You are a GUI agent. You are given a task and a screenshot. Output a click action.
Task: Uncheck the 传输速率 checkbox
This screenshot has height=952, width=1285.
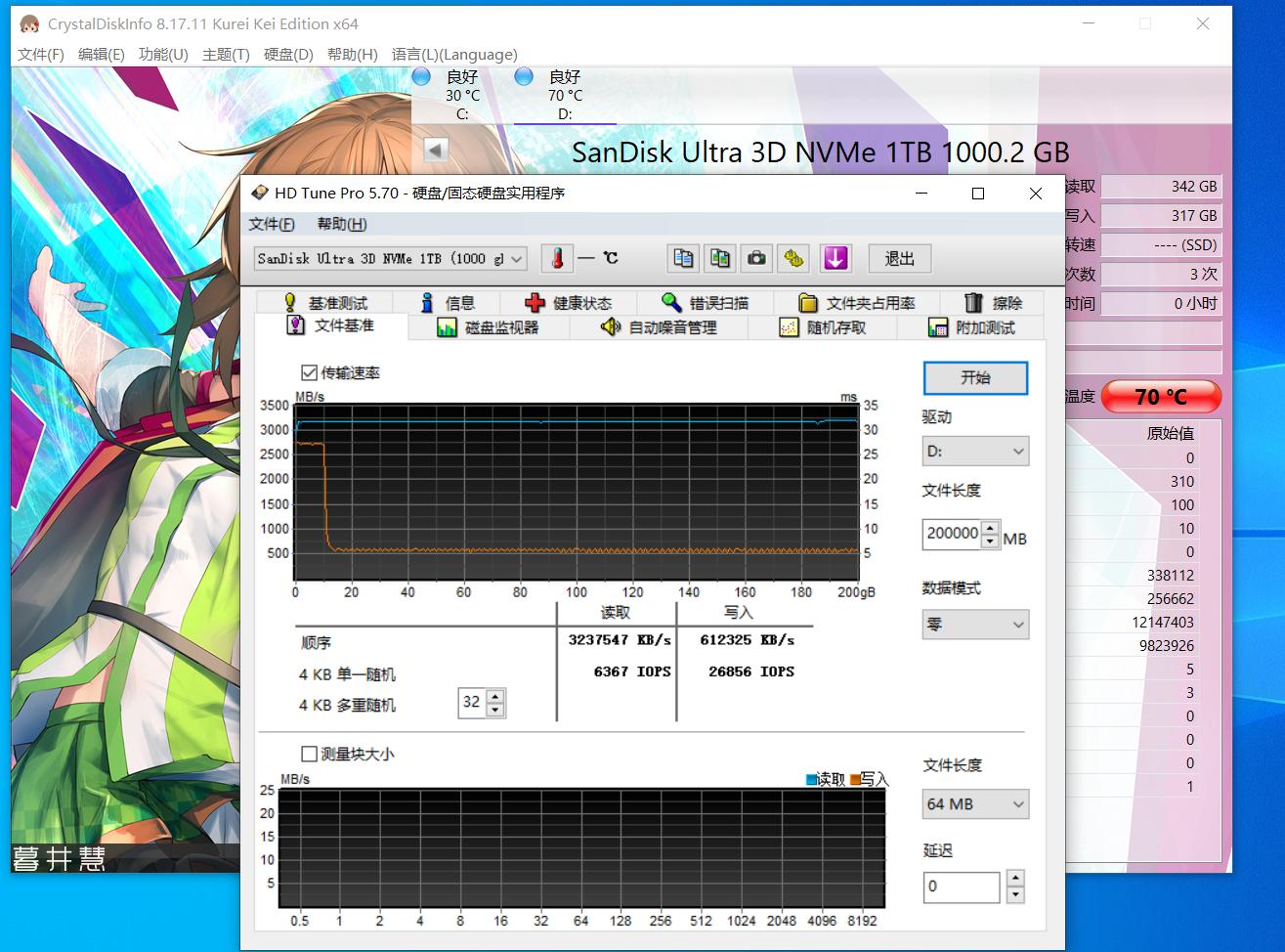pyautogui.click(x=310, y=372)
